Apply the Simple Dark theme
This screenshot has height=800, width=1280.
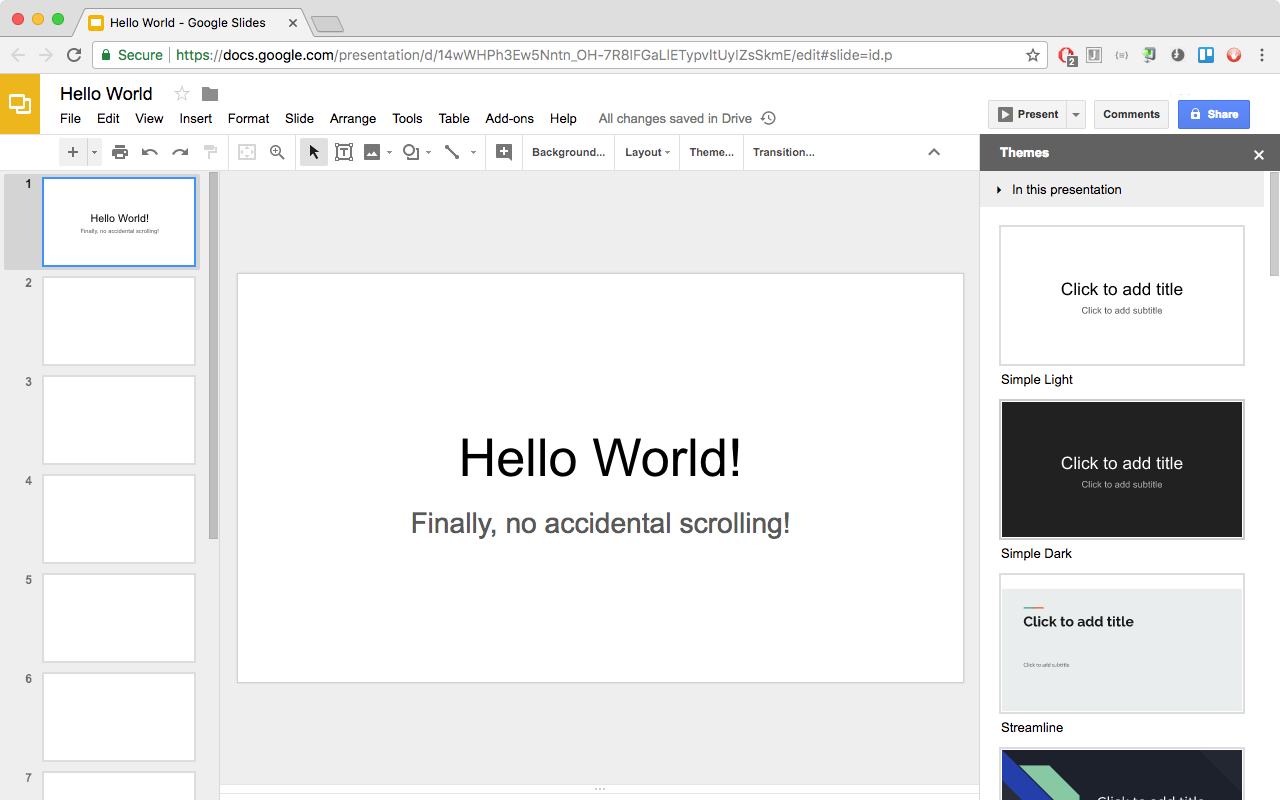1121,469
